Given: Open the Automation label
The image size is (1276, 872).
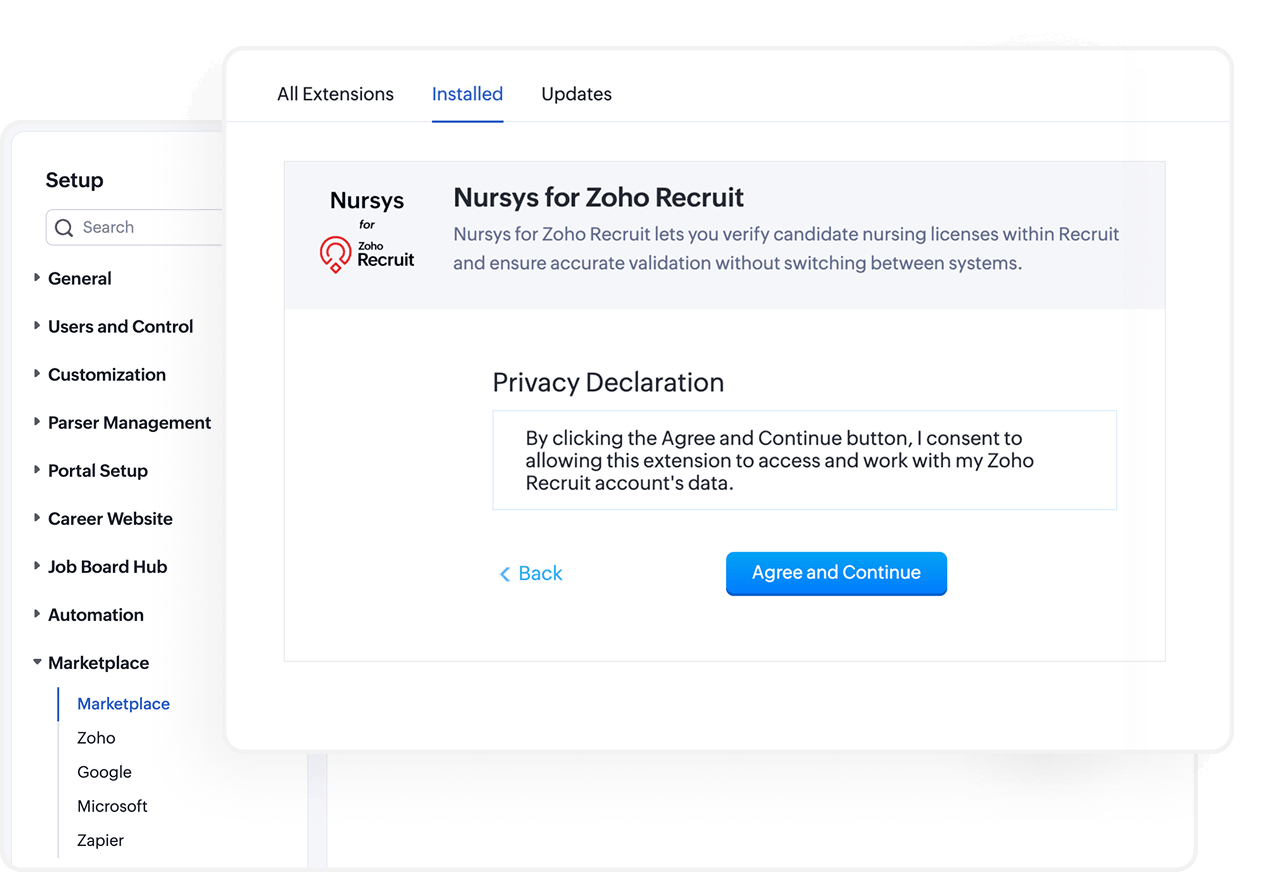Looking at the screenshot, I should pyautogui.click(x=96, y=615).
